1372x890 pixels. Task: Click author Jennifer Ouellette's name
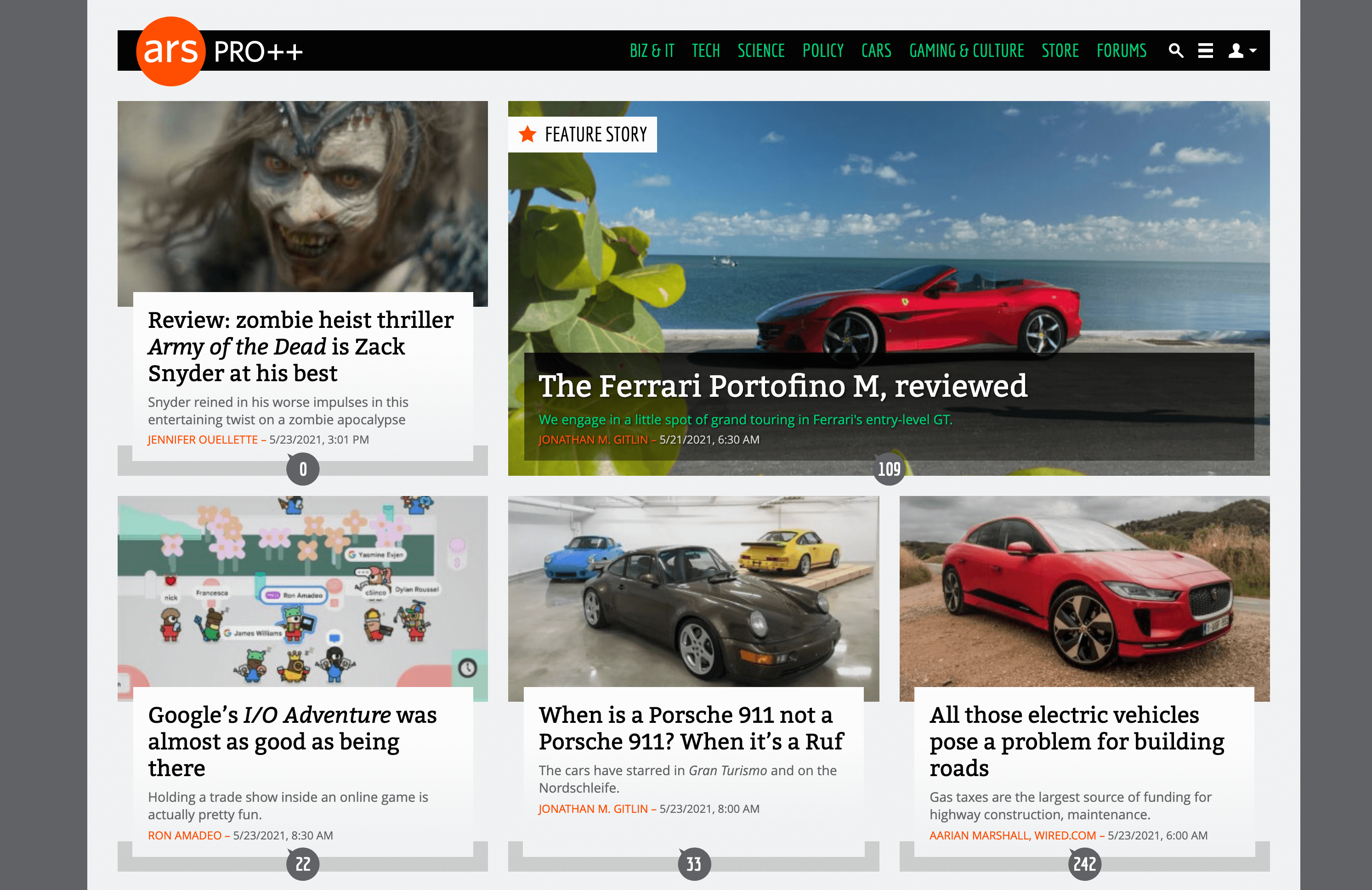pyautogui.click(x=202, y=439)
